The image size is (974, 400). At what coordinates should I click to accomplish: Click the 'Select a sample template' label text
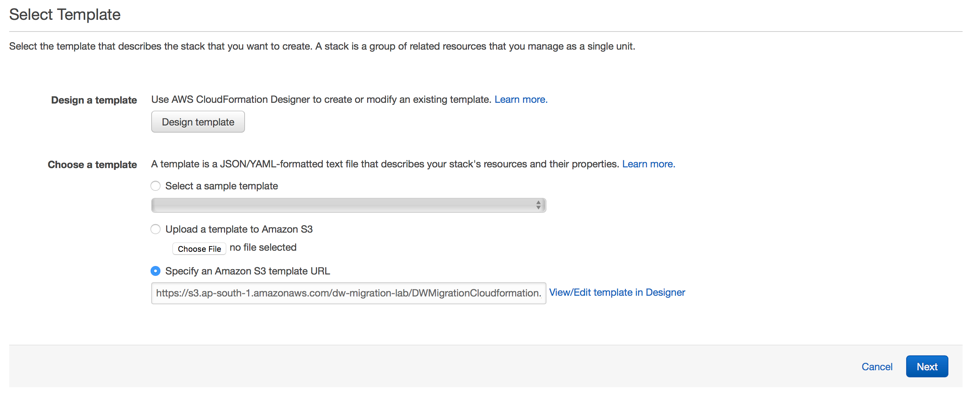click(222, 186)
